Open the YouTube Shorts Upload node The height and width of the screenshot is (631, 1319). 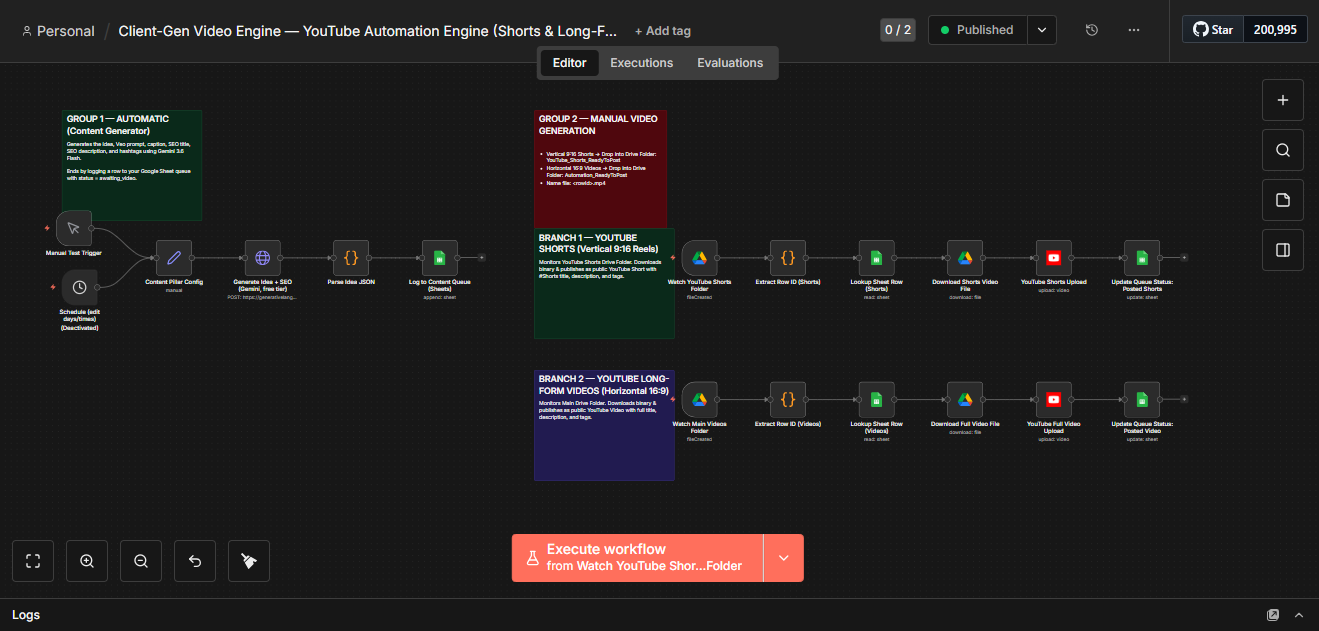pyautogui.click(x=1053, y=258)
